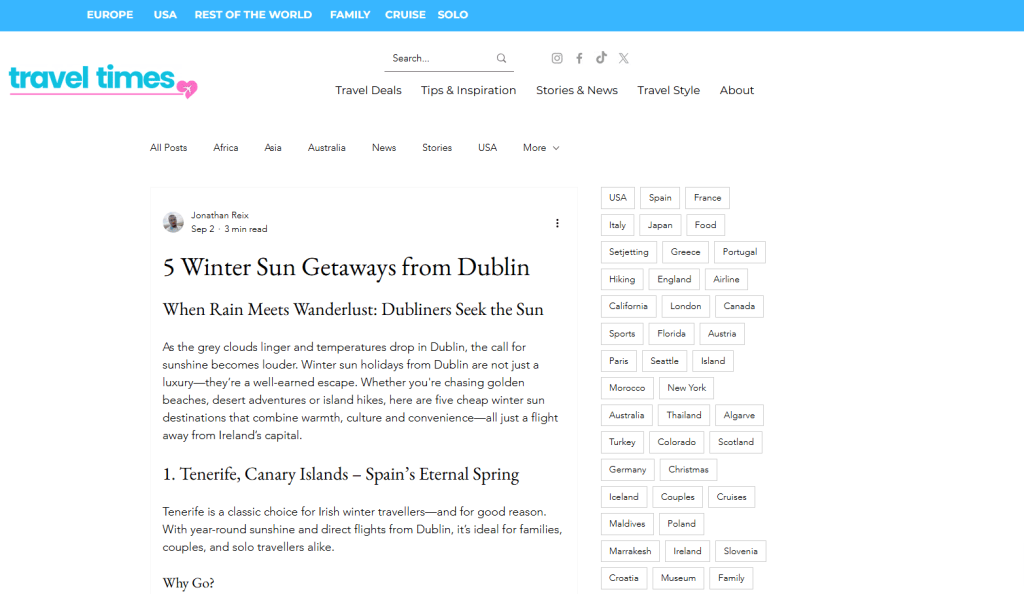This screenshot has width=1024, height=594.
Task: Open the TikTok profile icon
Action: click(x=601, y=57)
